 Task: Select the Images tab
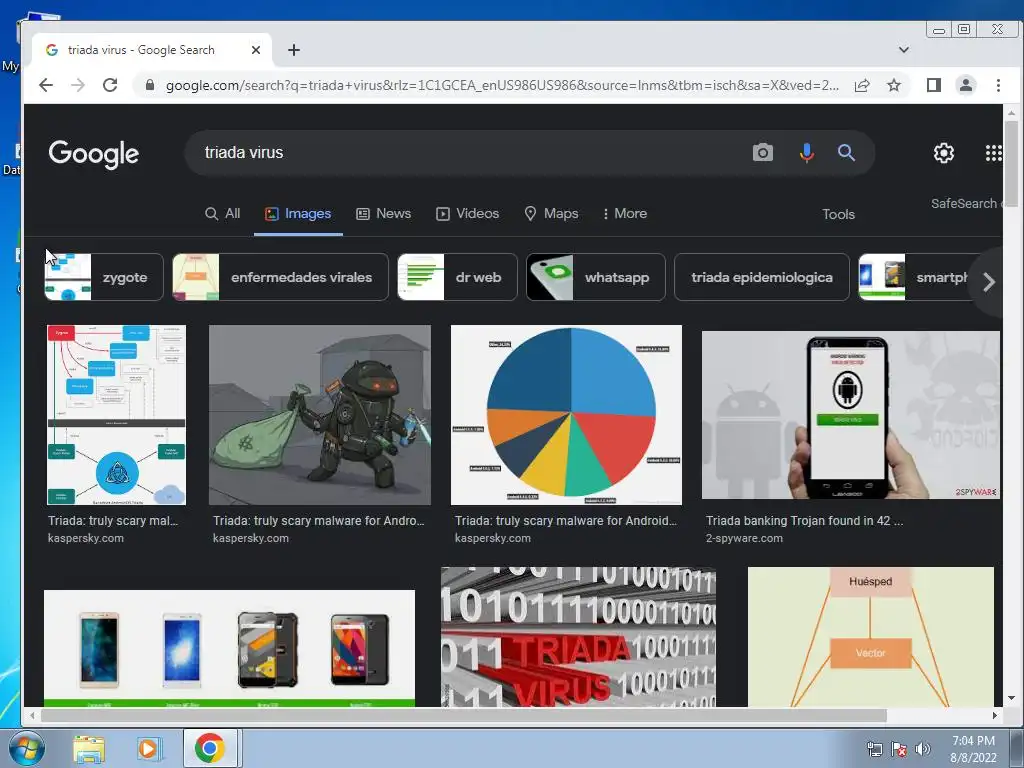tap(298, 214)
